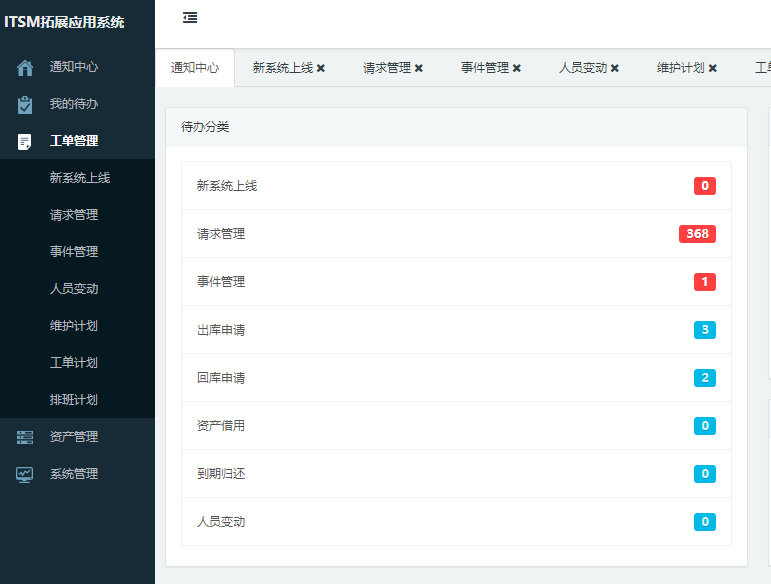Click the 待办分类 panel heading

point(205,127)
